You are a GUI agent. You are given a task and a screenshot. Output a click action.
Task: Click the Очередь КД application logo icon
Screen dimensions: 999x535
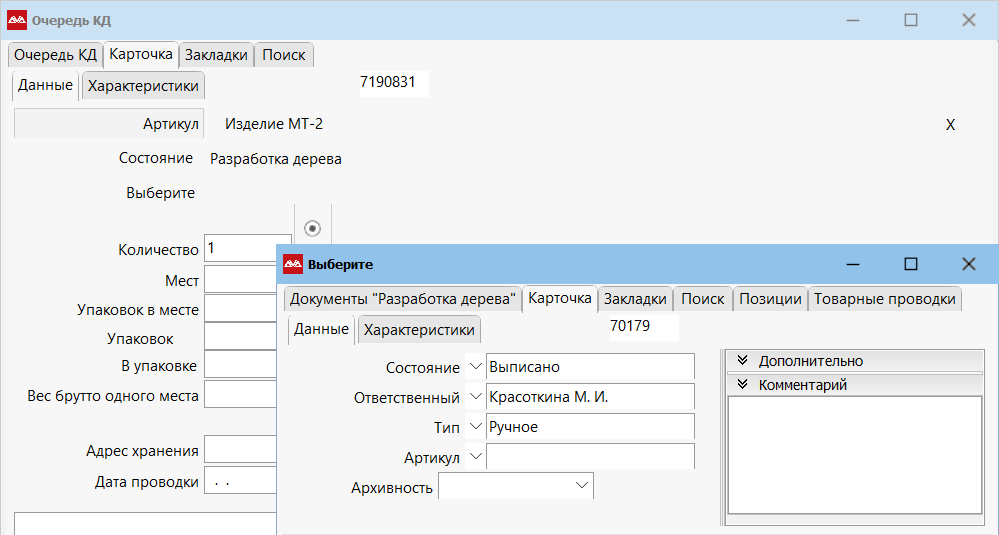17,20
